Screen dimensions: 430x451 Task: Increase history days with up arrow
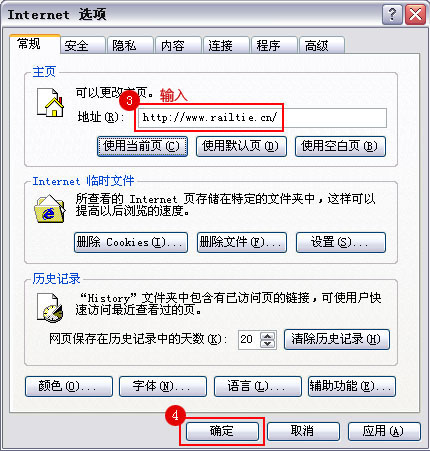(x=268, y=336)
